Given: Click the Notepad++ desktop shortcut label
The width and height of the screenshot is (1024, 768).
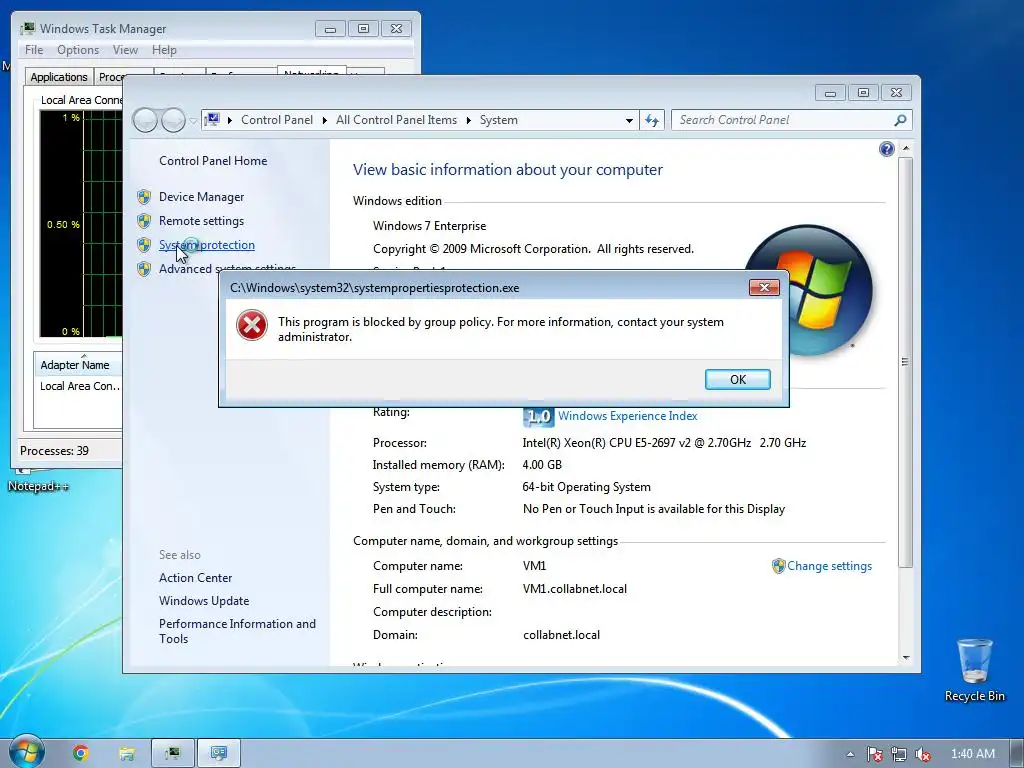Looking at the screenshot, I should pos(38,487).
